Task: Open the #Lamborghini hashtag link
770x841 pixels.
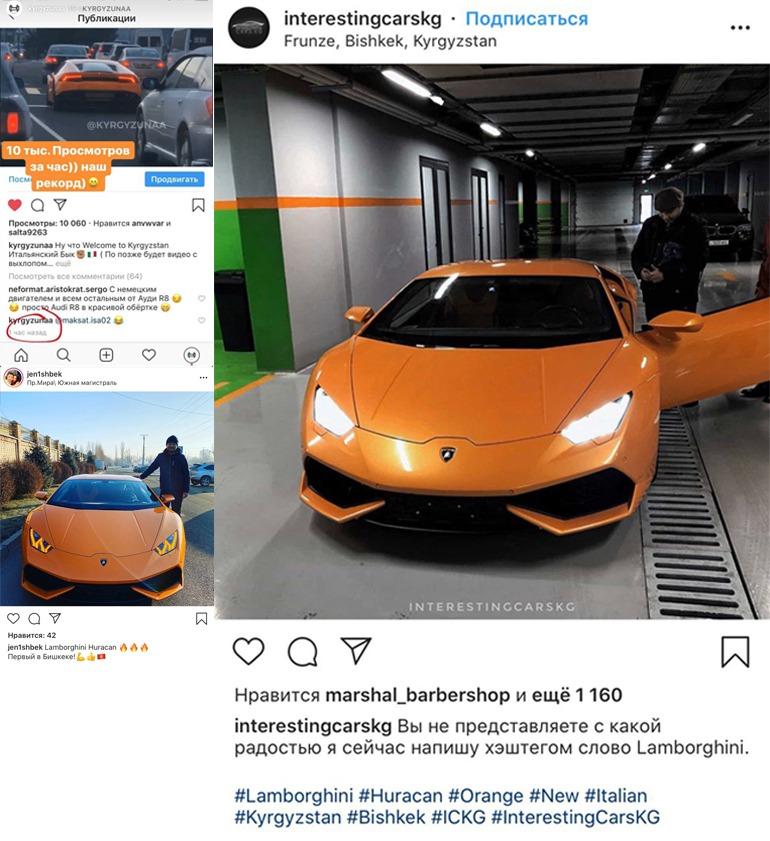Action: coord(294,795)
